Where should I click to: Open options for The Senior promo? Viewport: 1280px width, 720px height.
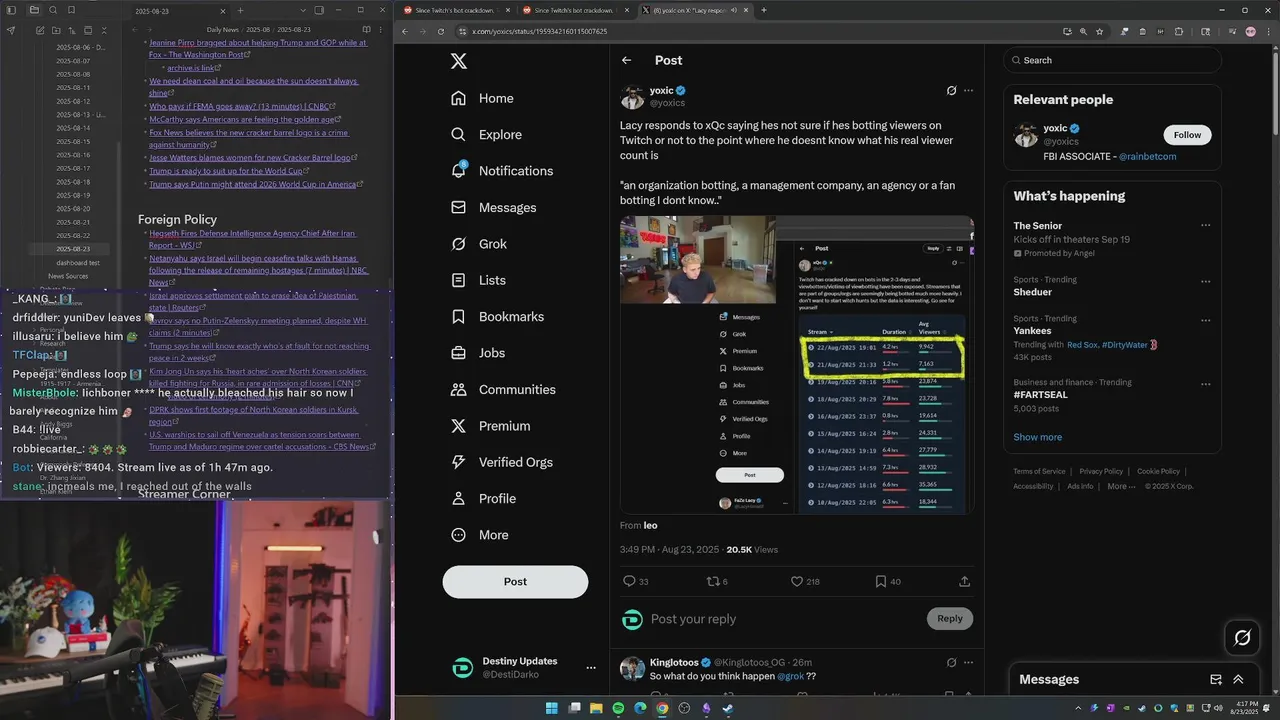[1205, 226]
